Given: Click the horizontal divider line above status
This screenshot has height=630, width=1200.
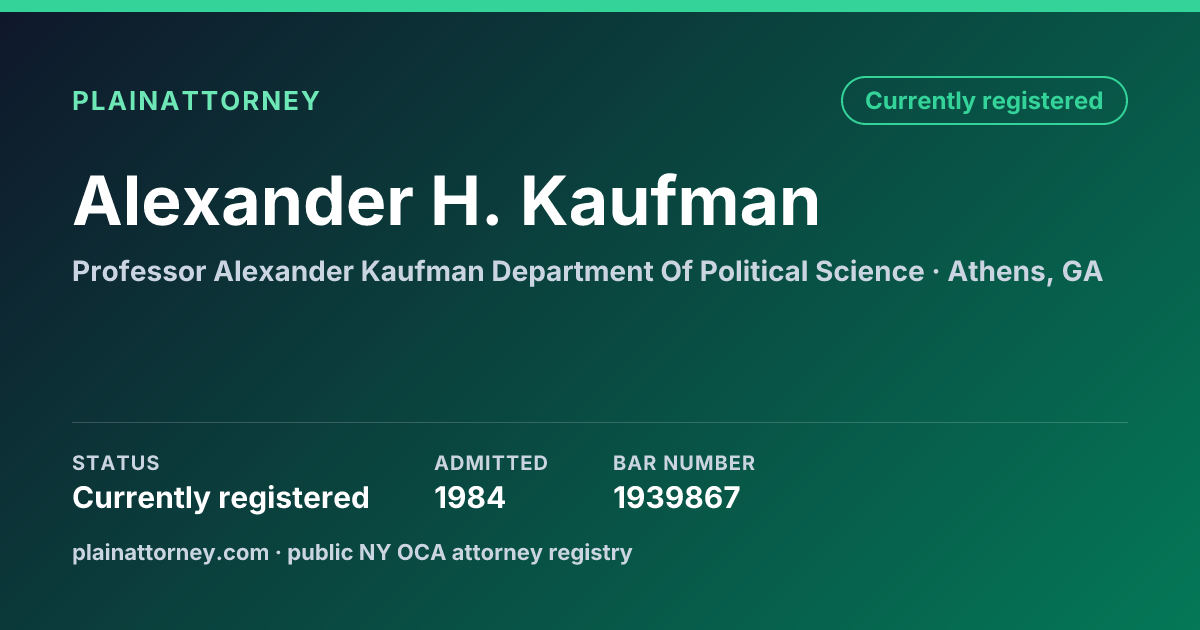Looking at the screenshot, I should click(x=600, y=422).
